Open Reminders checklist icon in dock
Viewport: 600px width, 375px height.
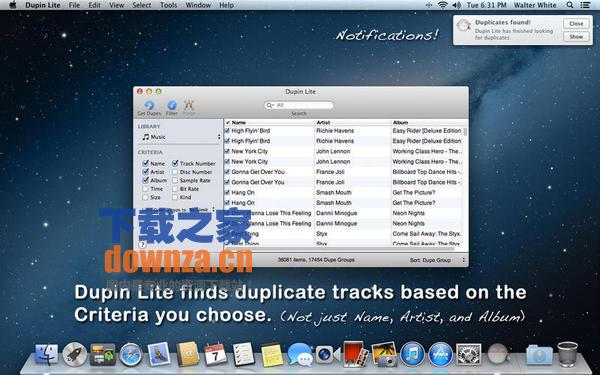click(x=243, y=354)
